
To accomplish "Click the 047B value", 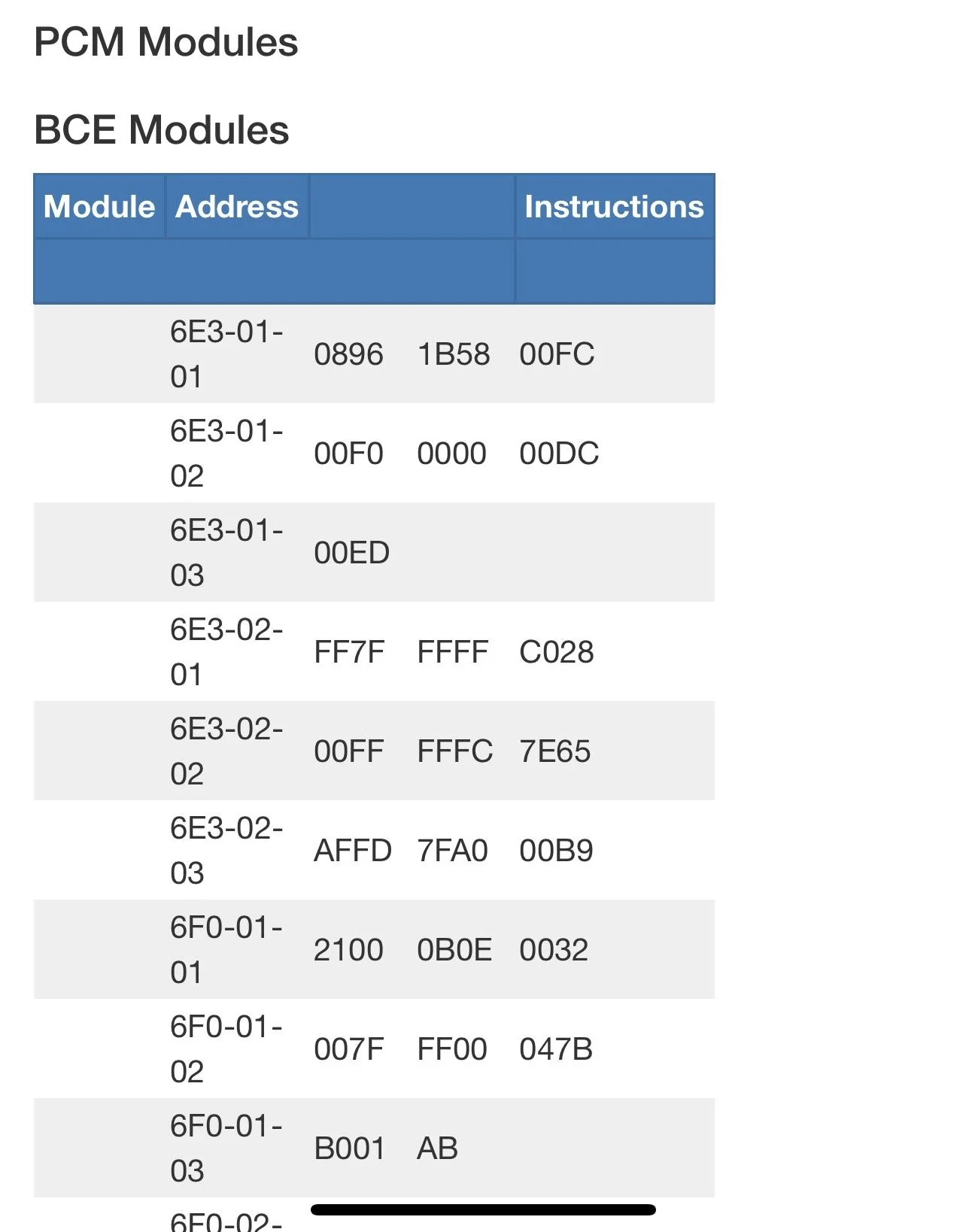I will coord(556,1049).
